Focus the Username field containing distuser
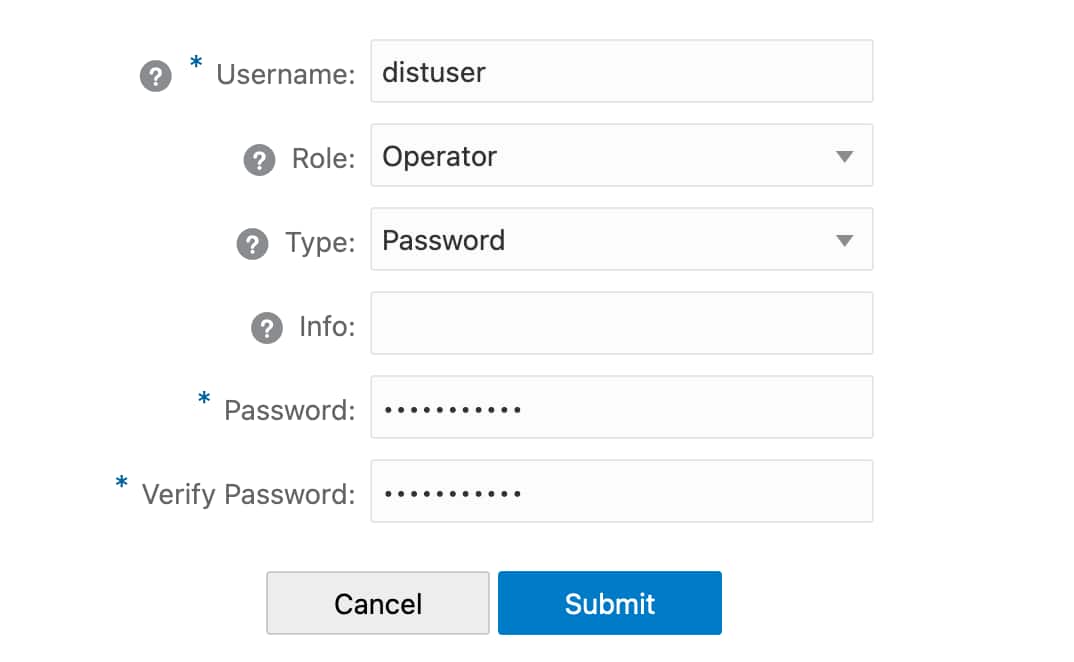The image size is (1074, 662). coord(620,71)
